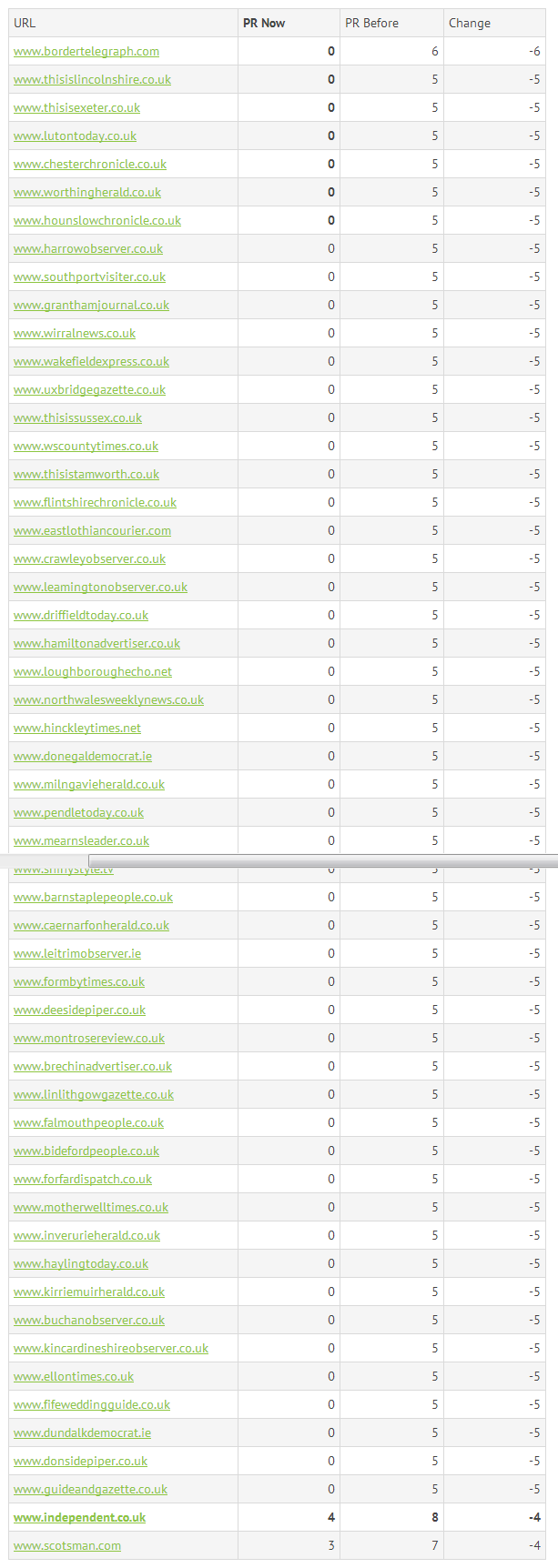
Task: Click the www.thisislincolnshire.co.uk link
Action: pos(92,80)
